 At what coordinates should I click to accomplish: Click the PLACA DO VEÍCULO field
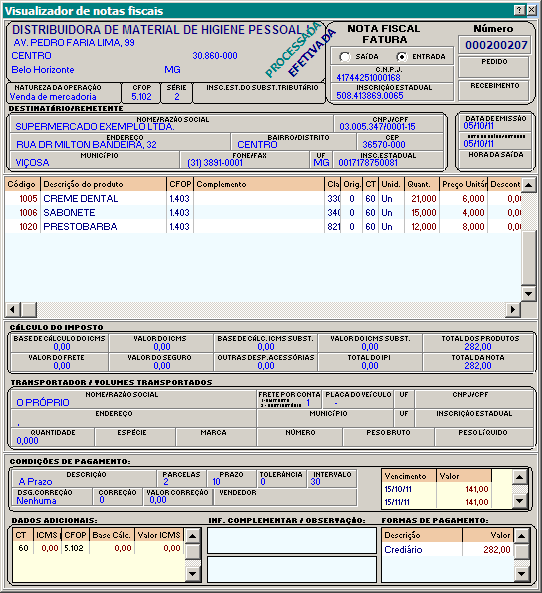tap(358, 399)
